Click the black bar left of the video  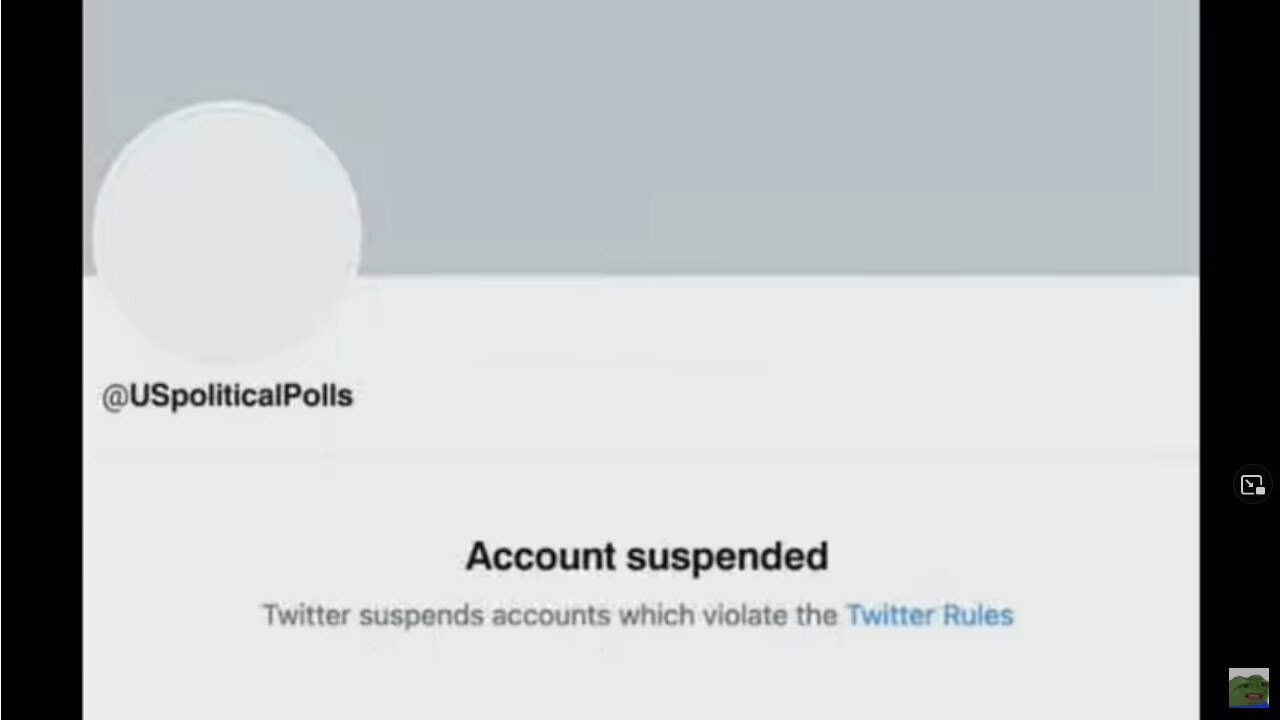click(41, 360)
